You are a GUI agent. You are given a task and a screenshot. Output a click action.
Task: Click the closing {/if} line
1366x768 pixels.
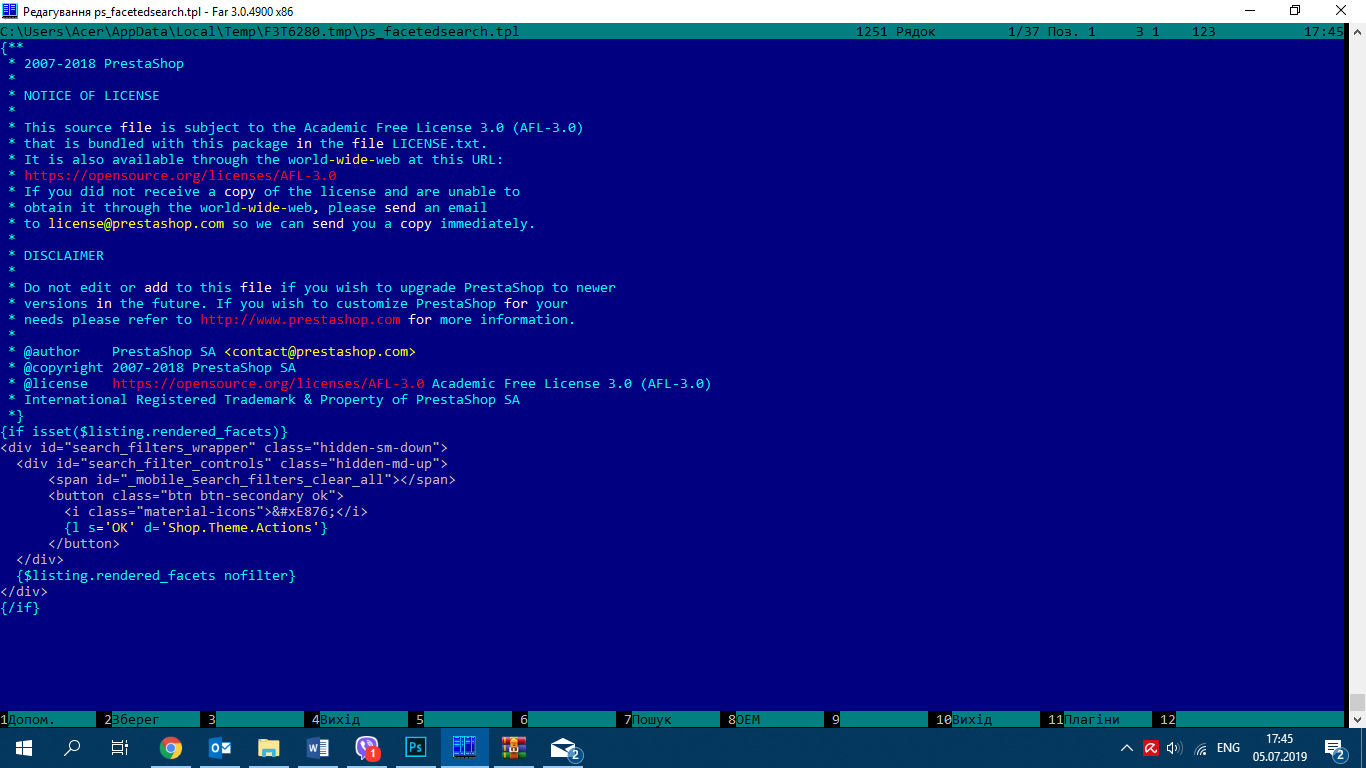20,607
